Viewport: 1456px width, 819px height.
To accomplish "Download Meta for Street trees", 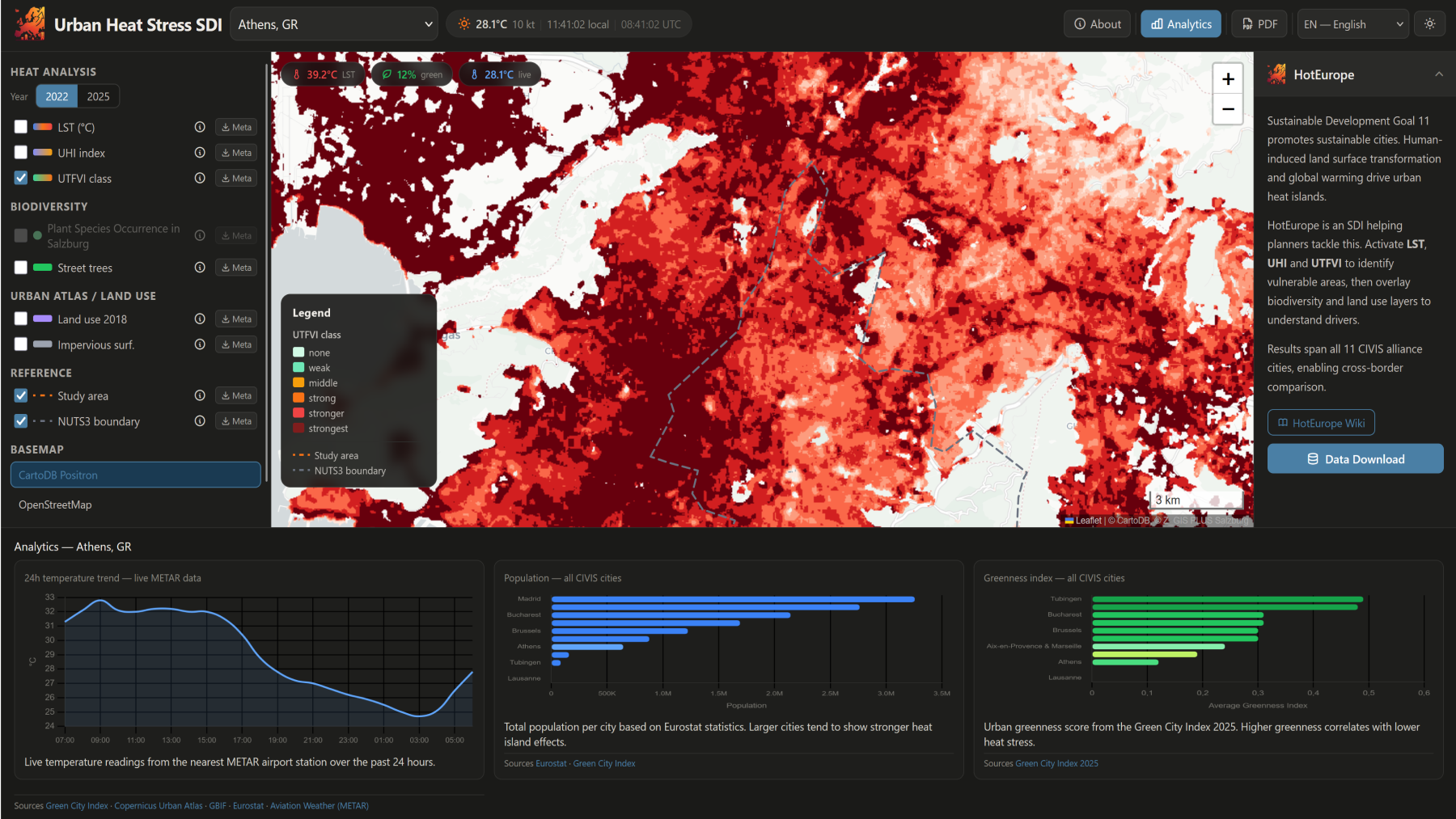I will pos(236,268).
